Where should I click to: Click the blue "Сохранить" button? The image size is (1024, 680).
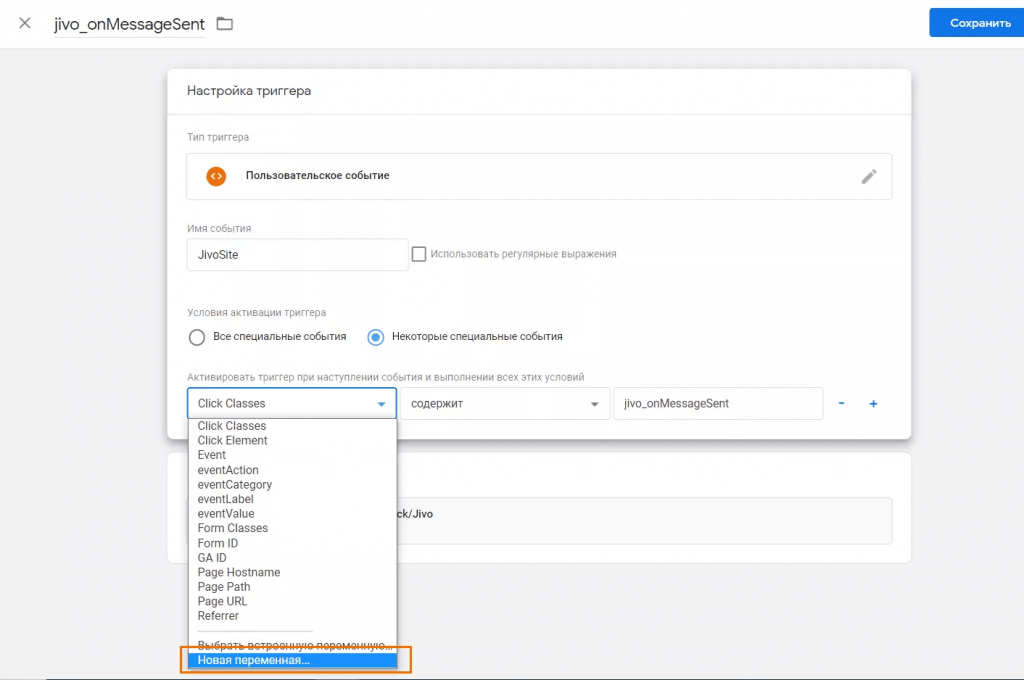976,22
